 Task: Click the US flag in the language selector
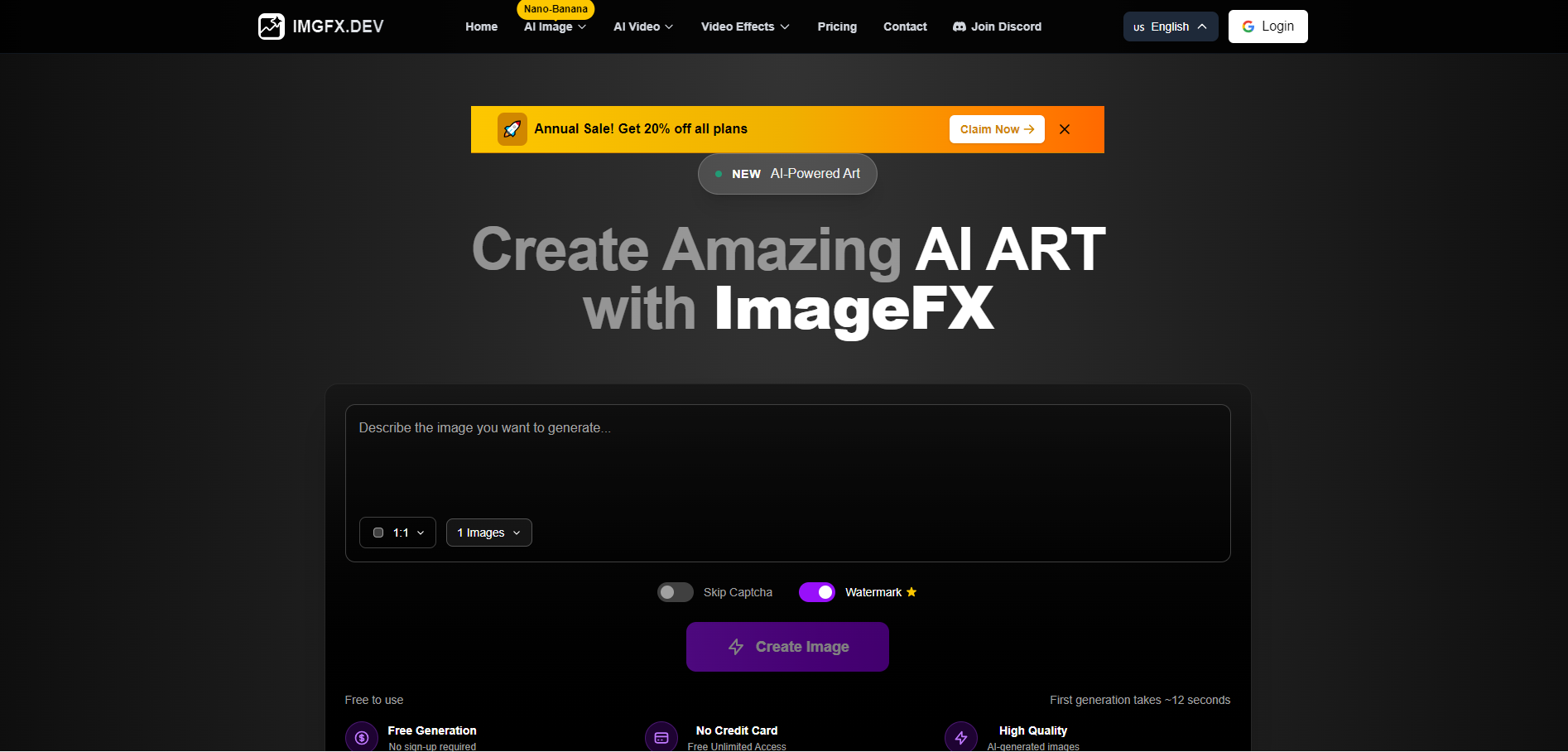pyautogui.click(x=1139, y=26)
